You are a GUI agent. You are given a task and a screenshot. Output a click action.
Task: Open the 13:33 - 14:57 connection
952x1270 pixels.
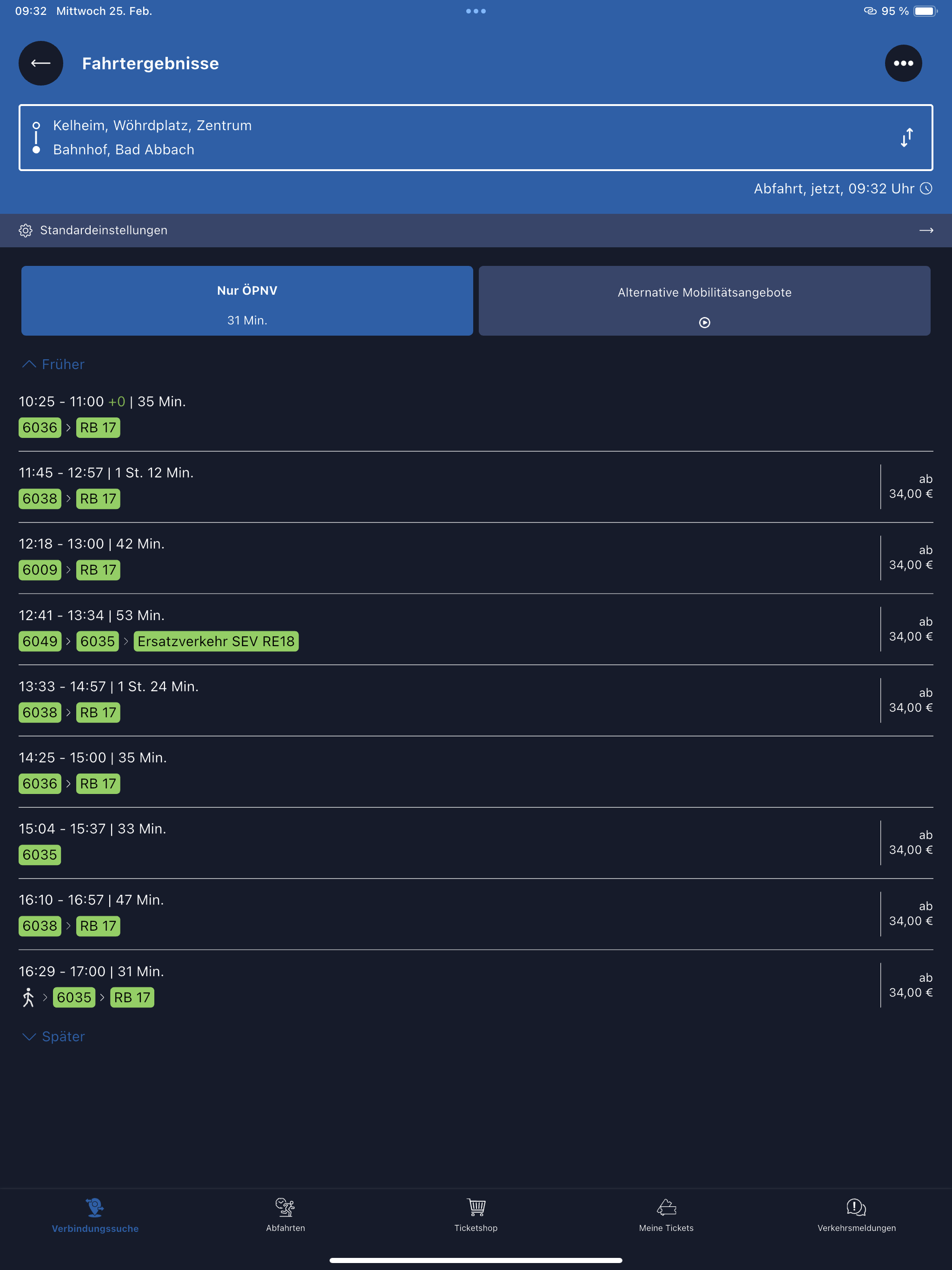tap(476, 700)
